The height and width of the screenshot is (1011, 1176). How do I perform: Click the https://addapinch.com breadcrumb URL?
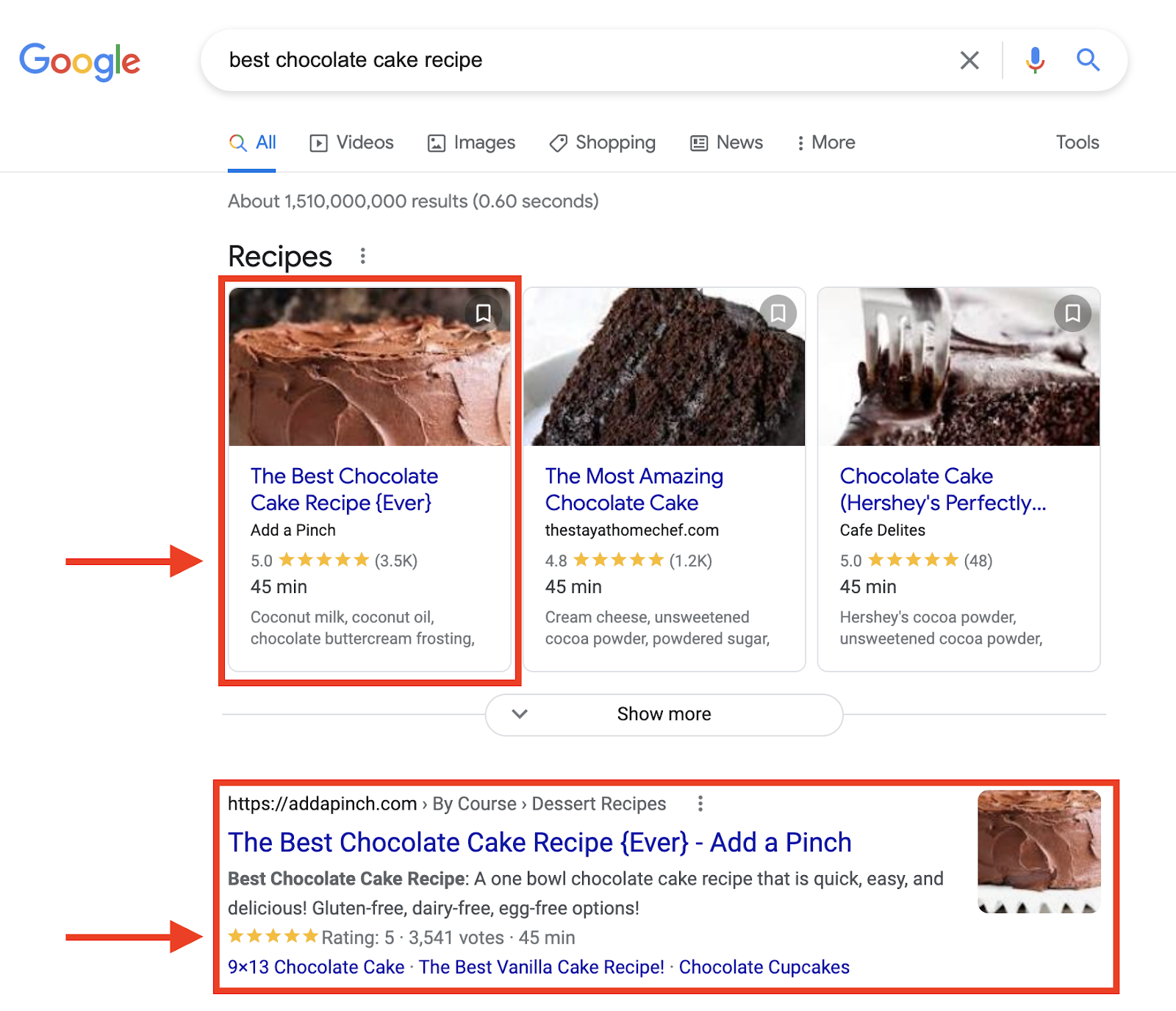coord(323,804)
